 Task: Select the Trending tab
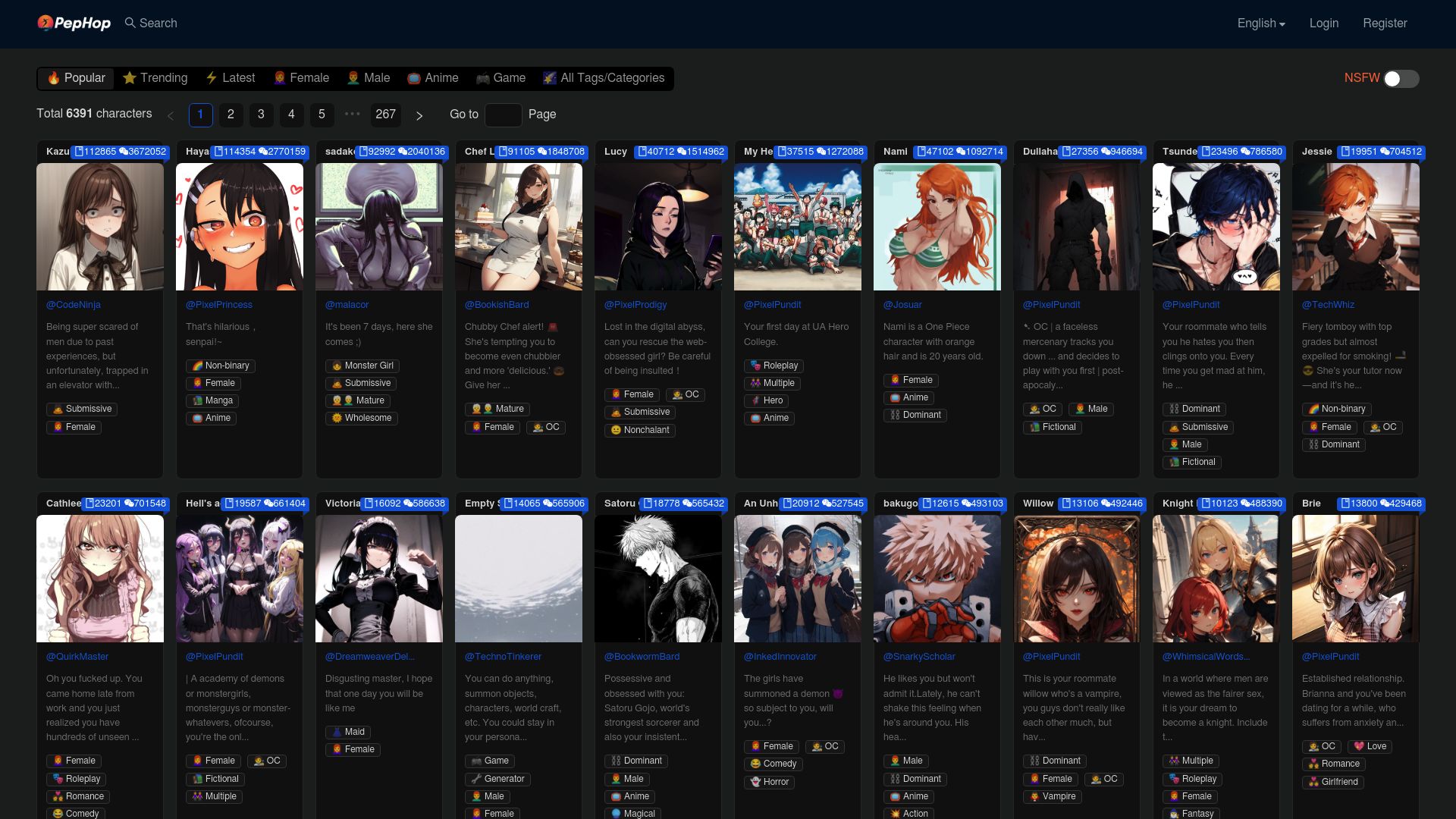tap(155, 78)
